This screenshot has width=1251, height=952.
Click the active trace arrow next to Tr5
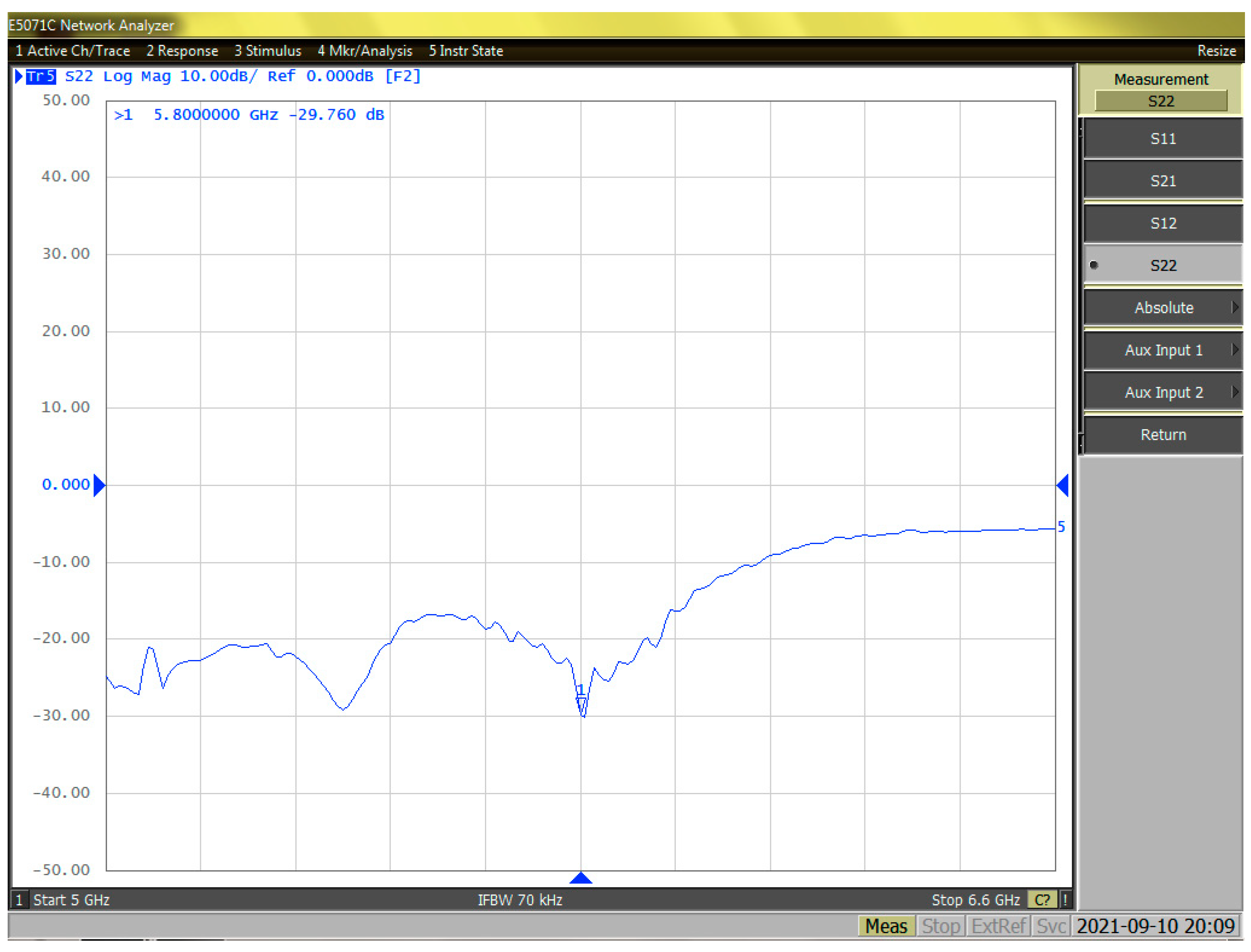pyautogui.click(x=19, y=76)
